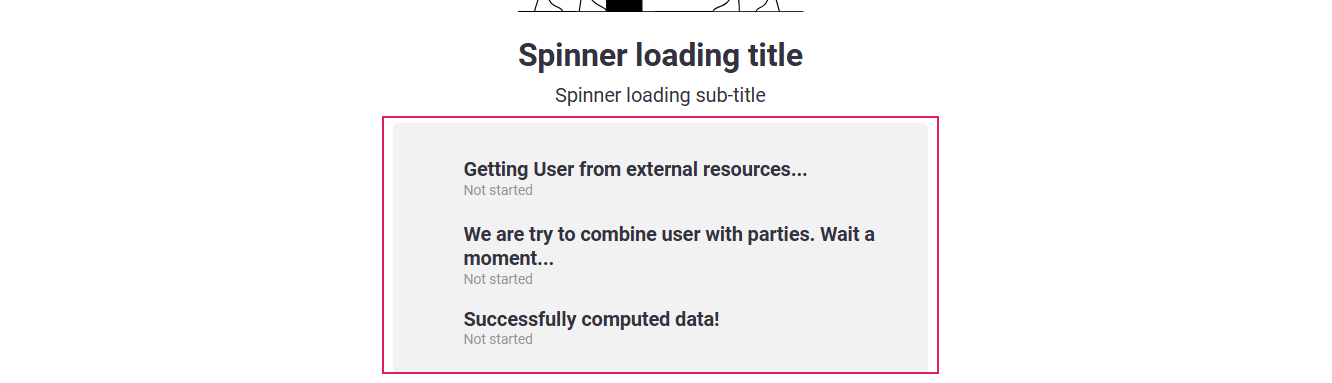Click the empty icon slot beside Getting User step
Screen dimensions: 1332x383
click(x=430, y=177)
